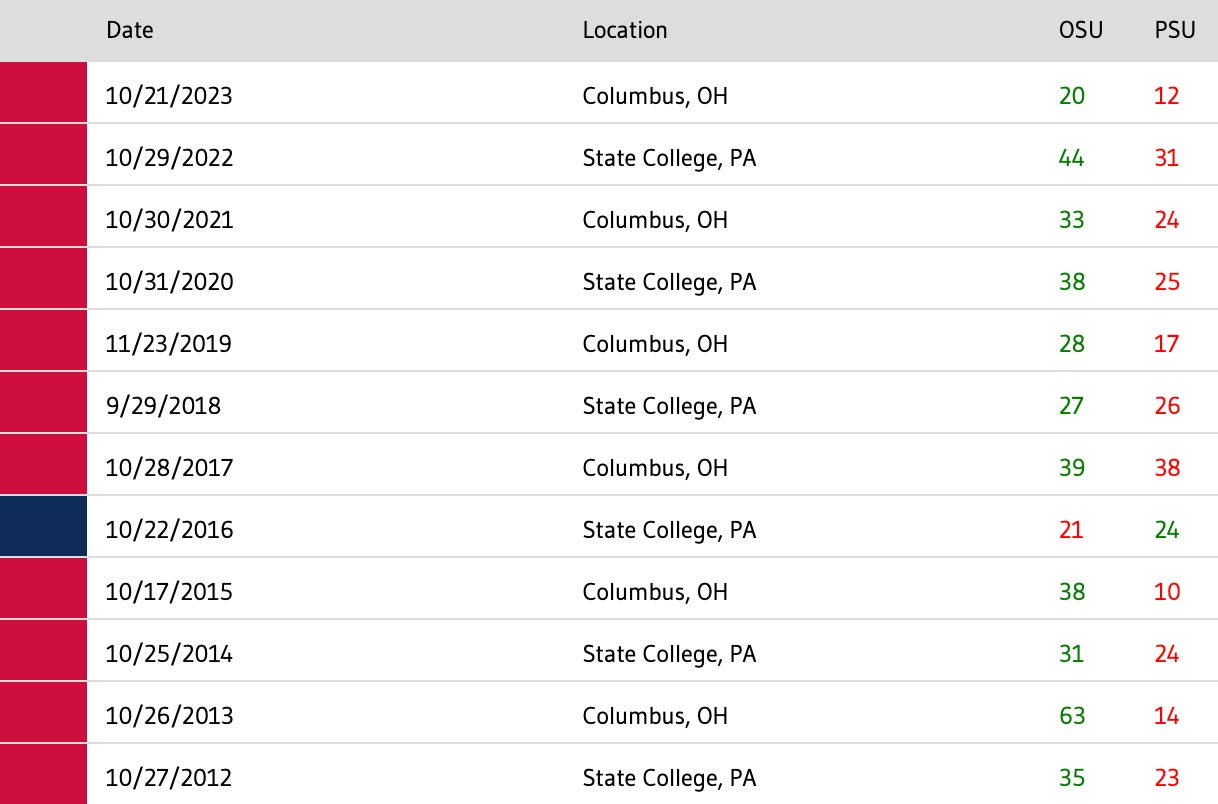Image resolution: width=1218 pixels, height=804 pixels.
Task: Click Columbus, OH in 10/30/2021 row
Action: coord(655,220)
